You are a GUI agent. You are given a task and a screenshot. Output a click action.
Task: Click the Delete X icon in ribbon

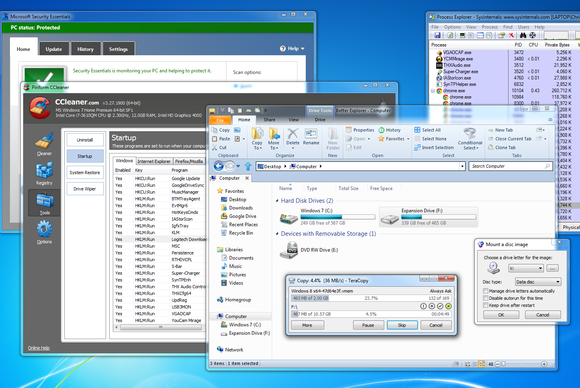293,134
